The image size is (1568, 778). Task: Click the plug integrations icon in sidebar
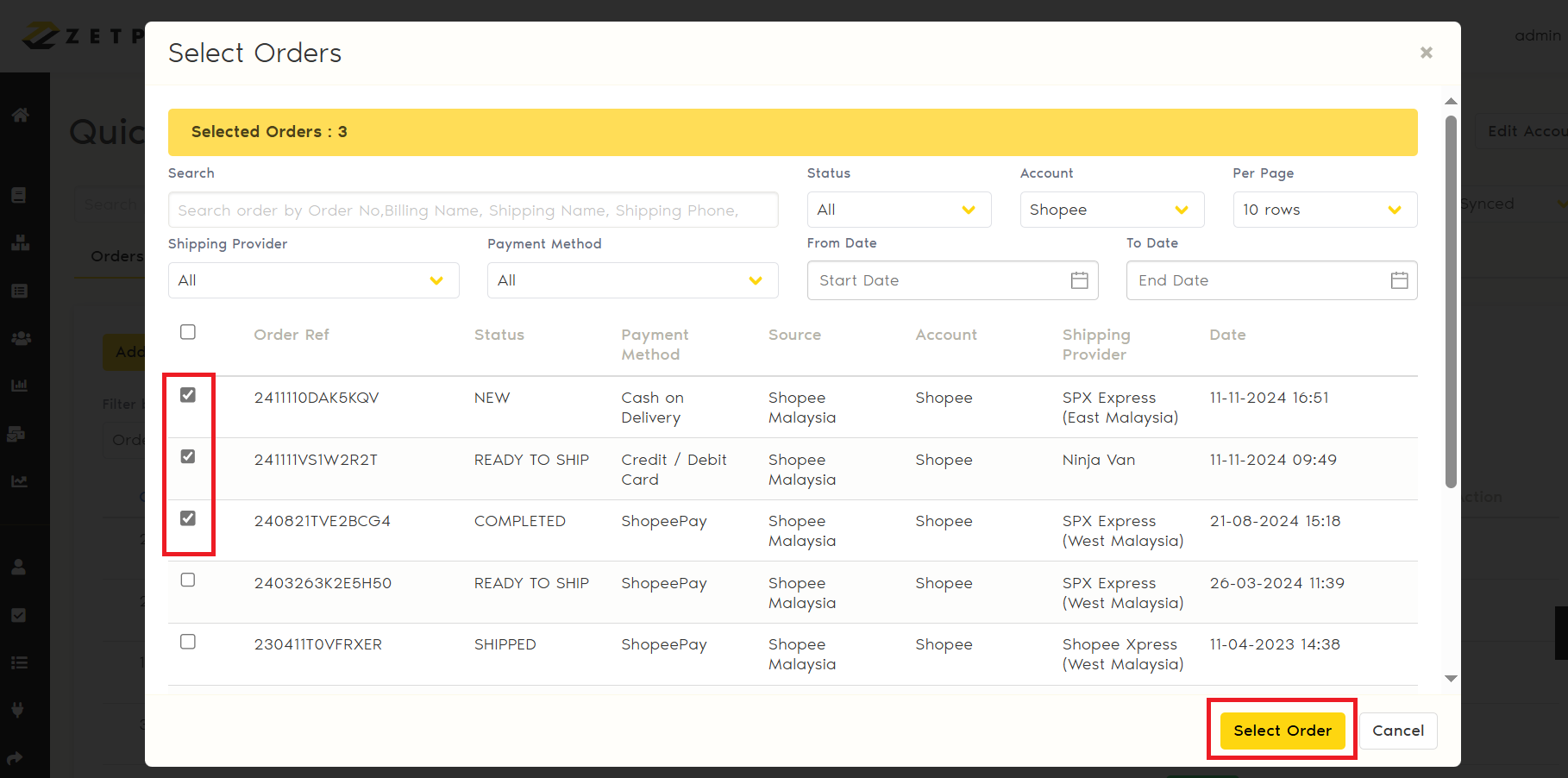[x=18, y=710]
